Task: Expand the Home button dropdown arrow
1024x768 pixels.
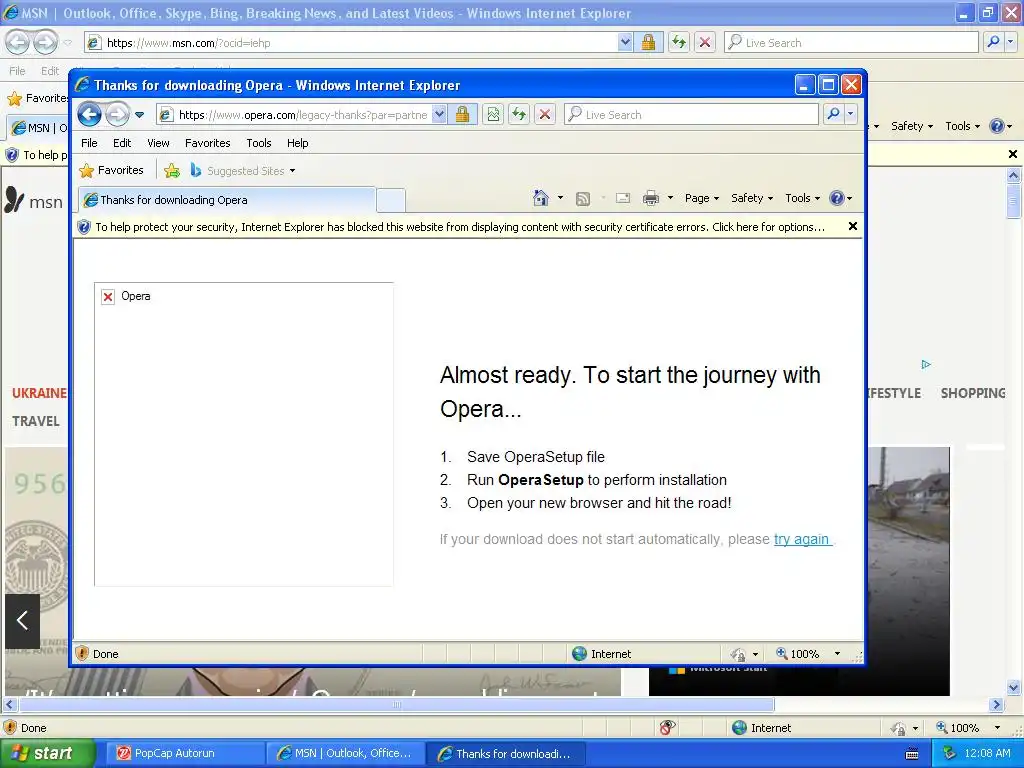Action: coord(560,198)
